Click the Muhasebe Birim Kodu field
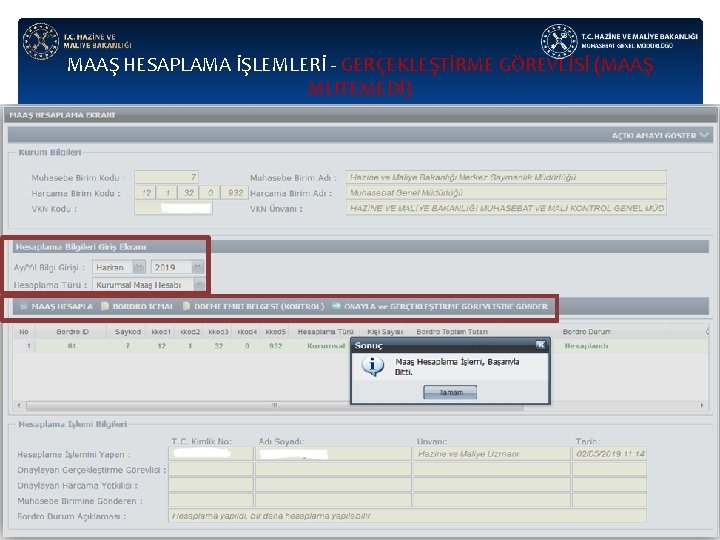Screen dimensions: 720x540 point(166,177)
